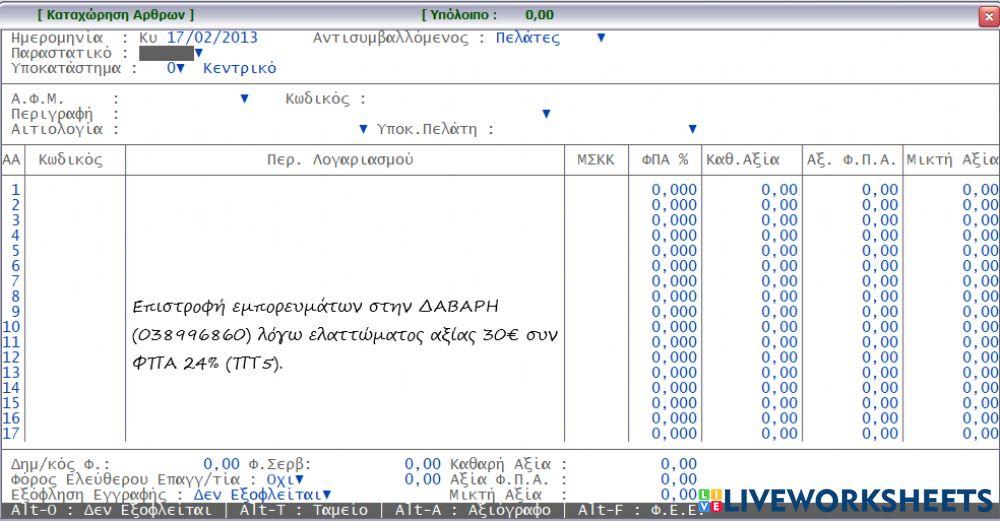Screen dimensions: 1000x521
Task: Click the ΦΠΑ % column header
Action: pos(665,160)
